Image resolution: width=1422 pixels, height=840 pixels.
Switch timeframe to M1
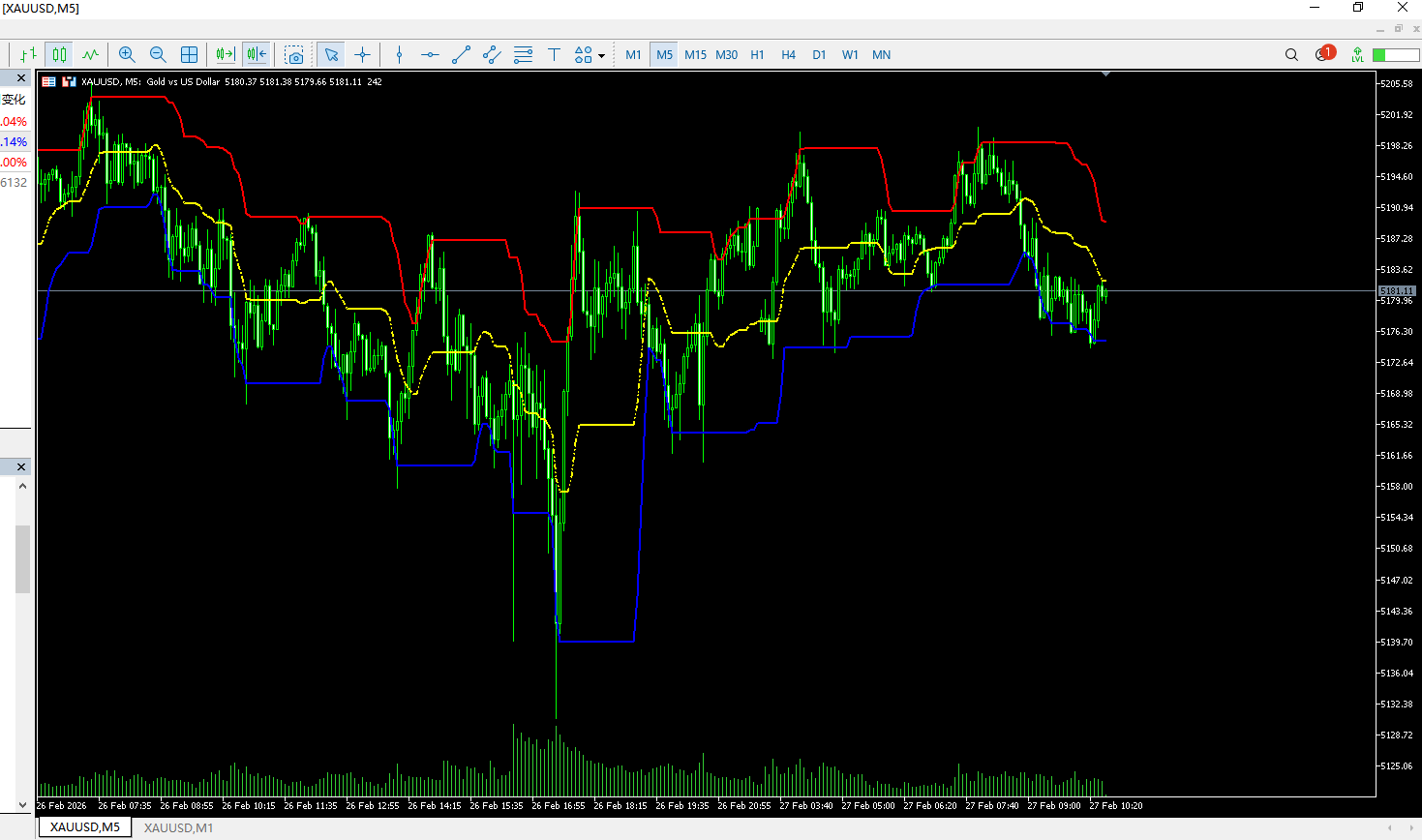click(x=633, y=55)
